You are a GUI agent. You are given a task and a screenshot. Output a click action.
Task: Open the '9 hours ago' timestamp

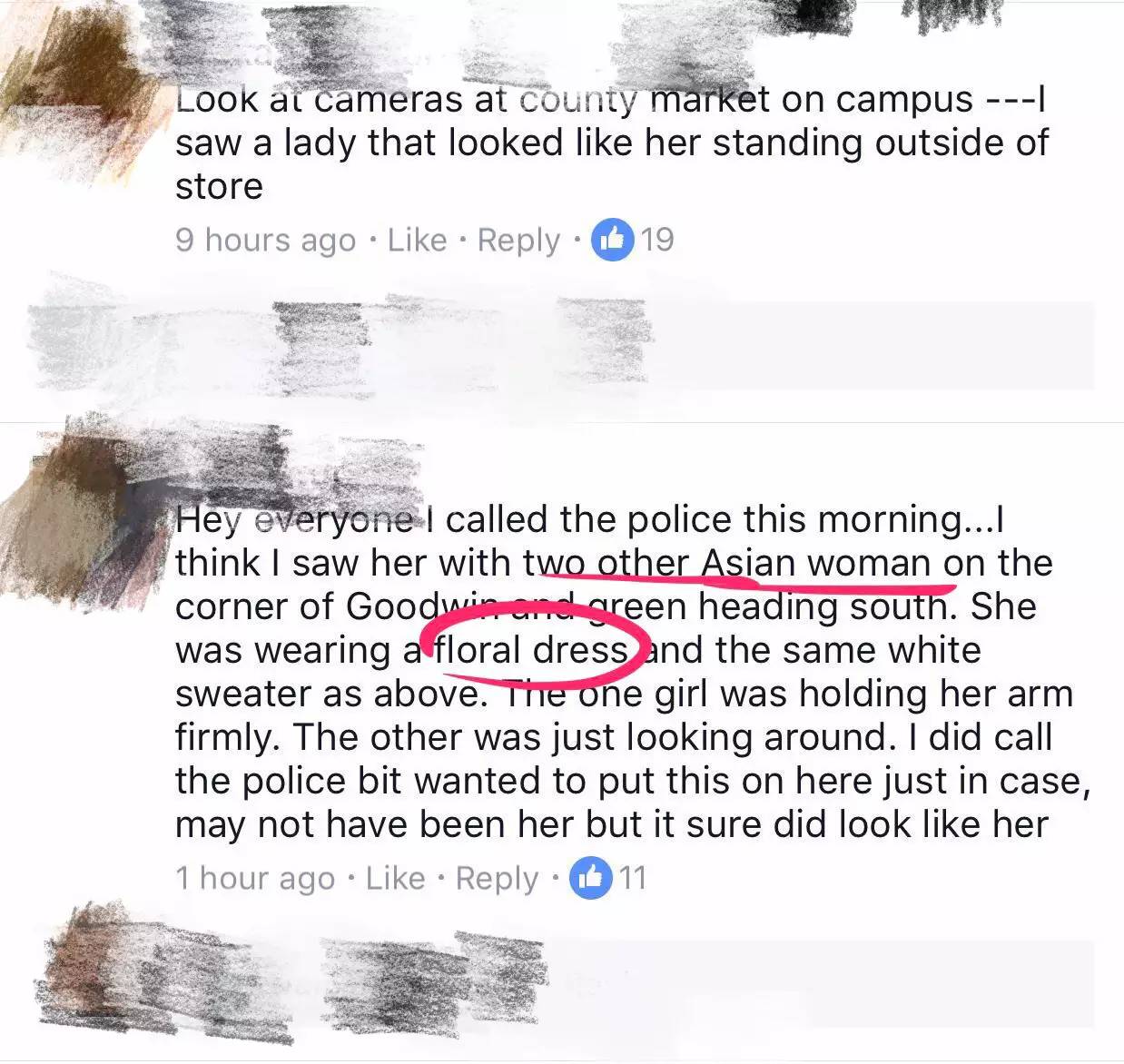click(265, 241)
